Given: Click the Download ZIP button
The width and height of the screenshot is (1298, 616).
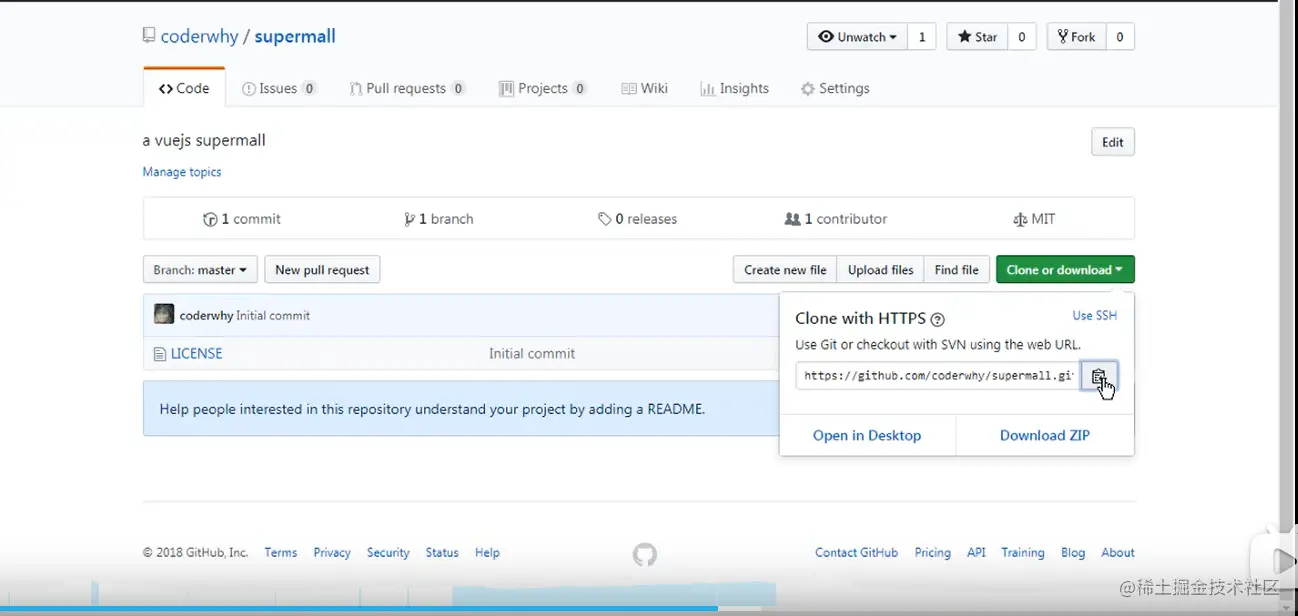Looking at the screenshot, I should (1044, 436).
